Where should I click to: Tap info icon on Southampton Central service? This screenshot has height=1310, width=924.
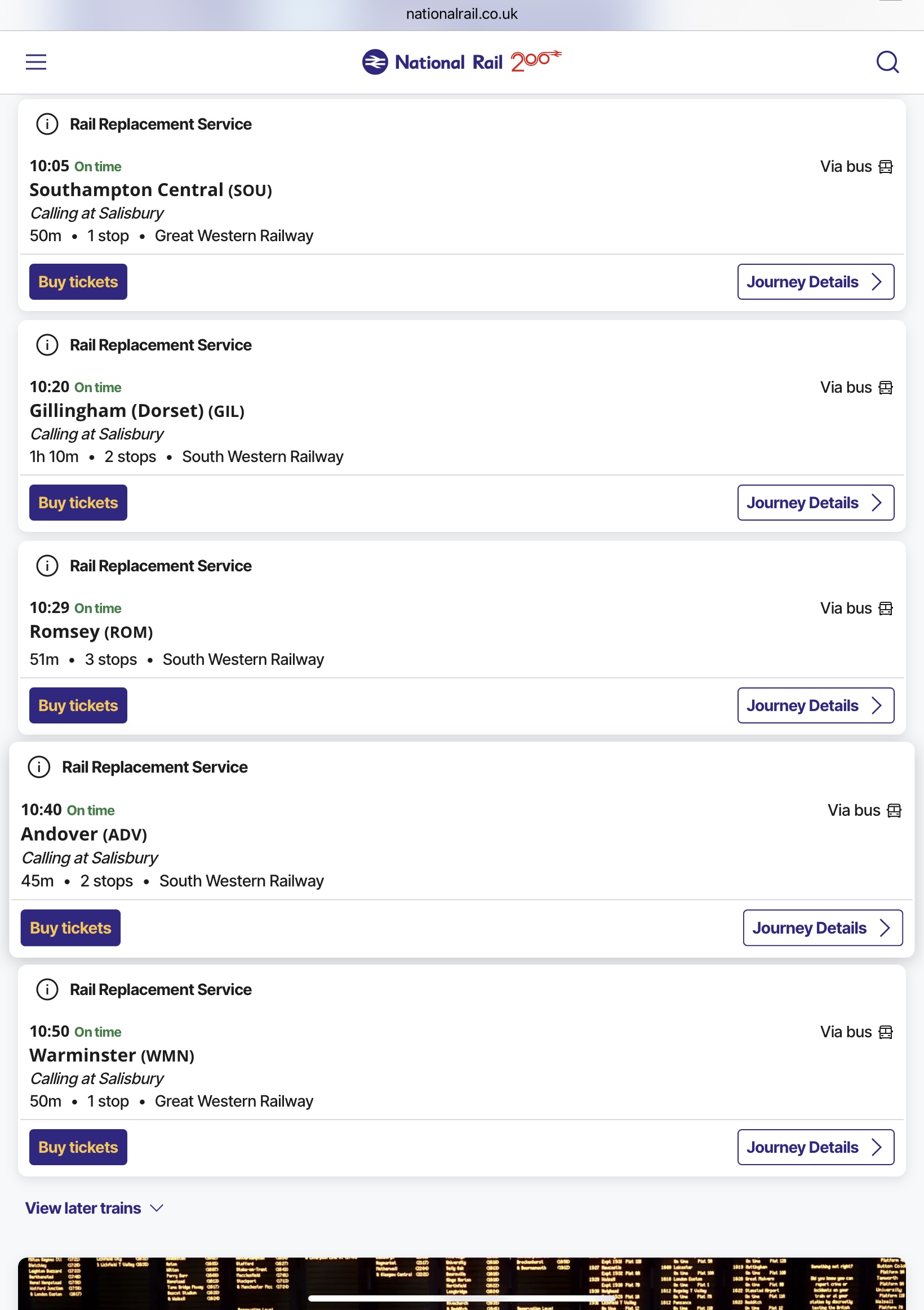[47, 124]
